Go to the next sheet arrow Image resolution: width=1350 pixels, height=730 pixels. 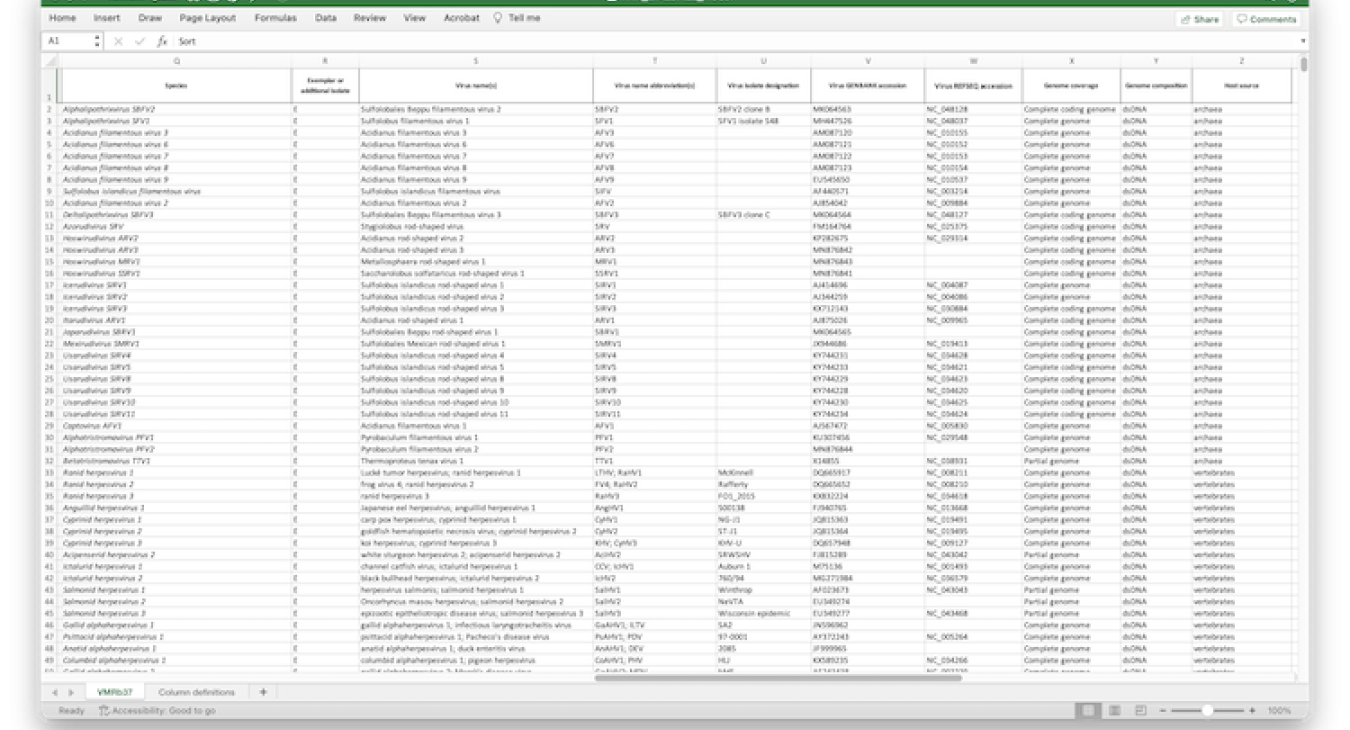click(71, 692)
